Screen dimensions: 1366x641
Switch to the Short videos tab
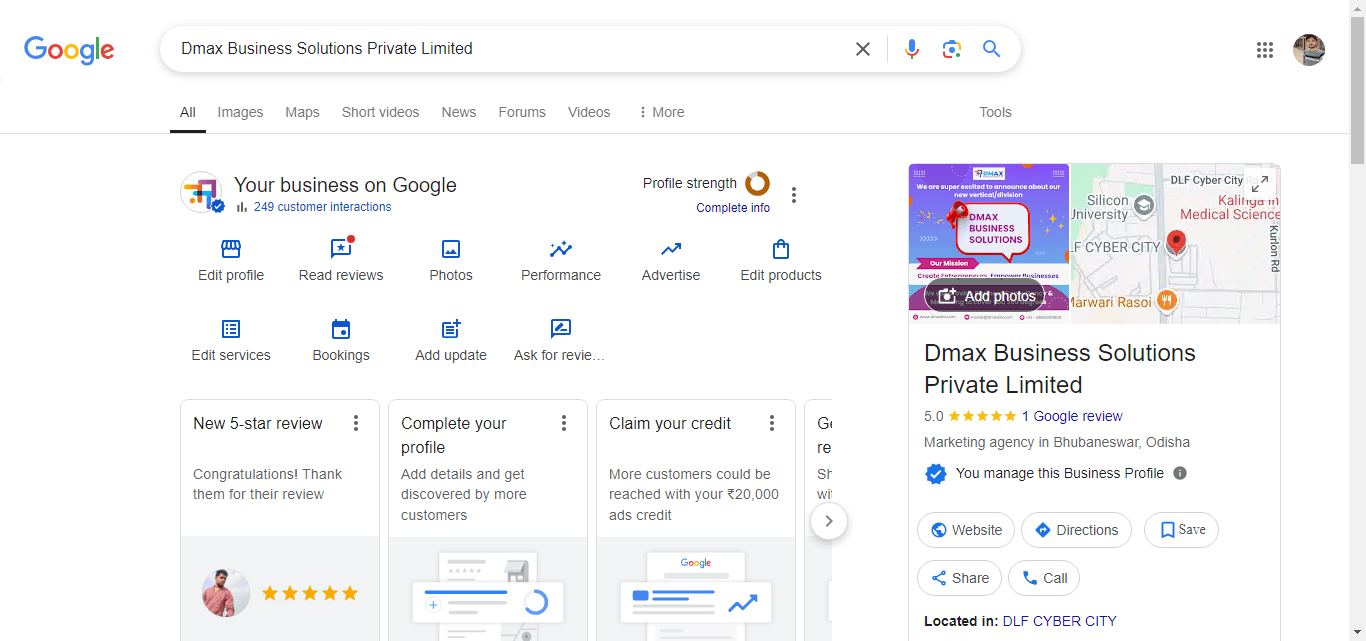pyautogui.click(x=380, y=112)
